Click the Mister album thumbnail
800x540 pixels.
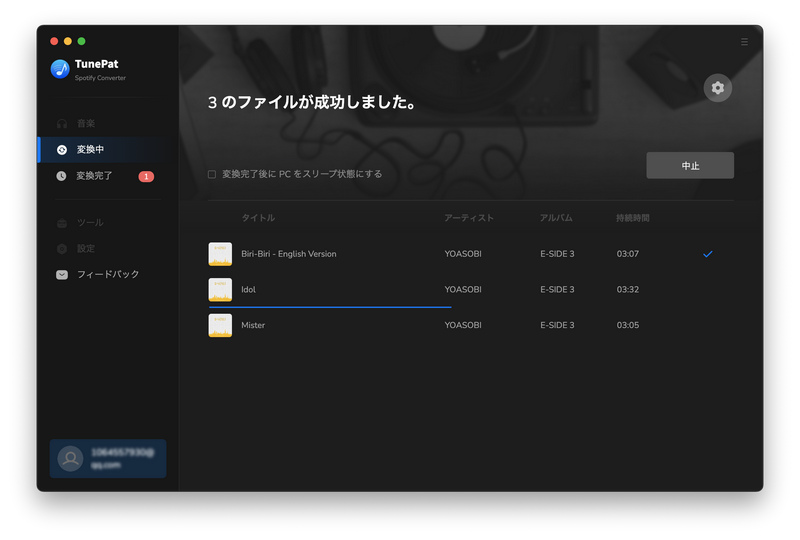pyautogui.click(x=220, y=325)
